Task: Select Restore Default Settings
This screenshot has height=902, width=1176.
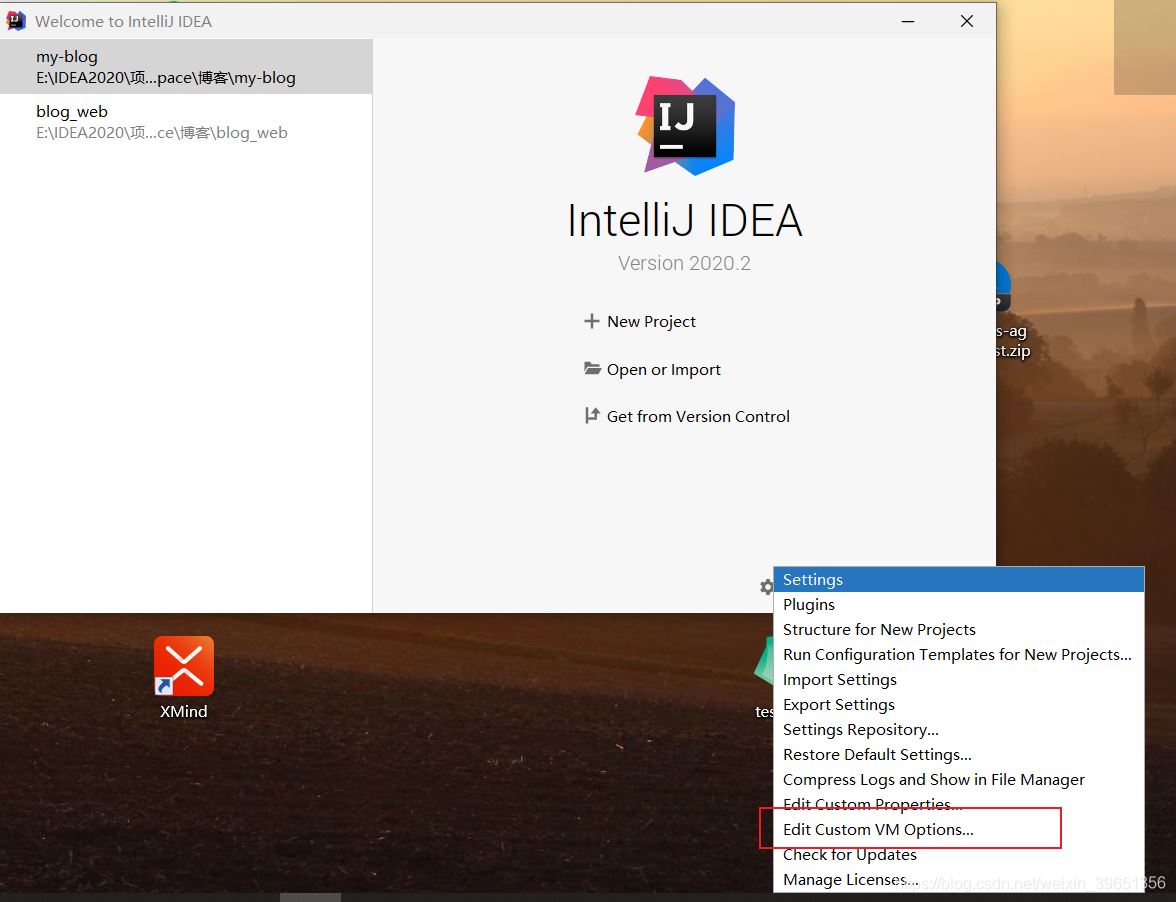Action: [958, 754]
